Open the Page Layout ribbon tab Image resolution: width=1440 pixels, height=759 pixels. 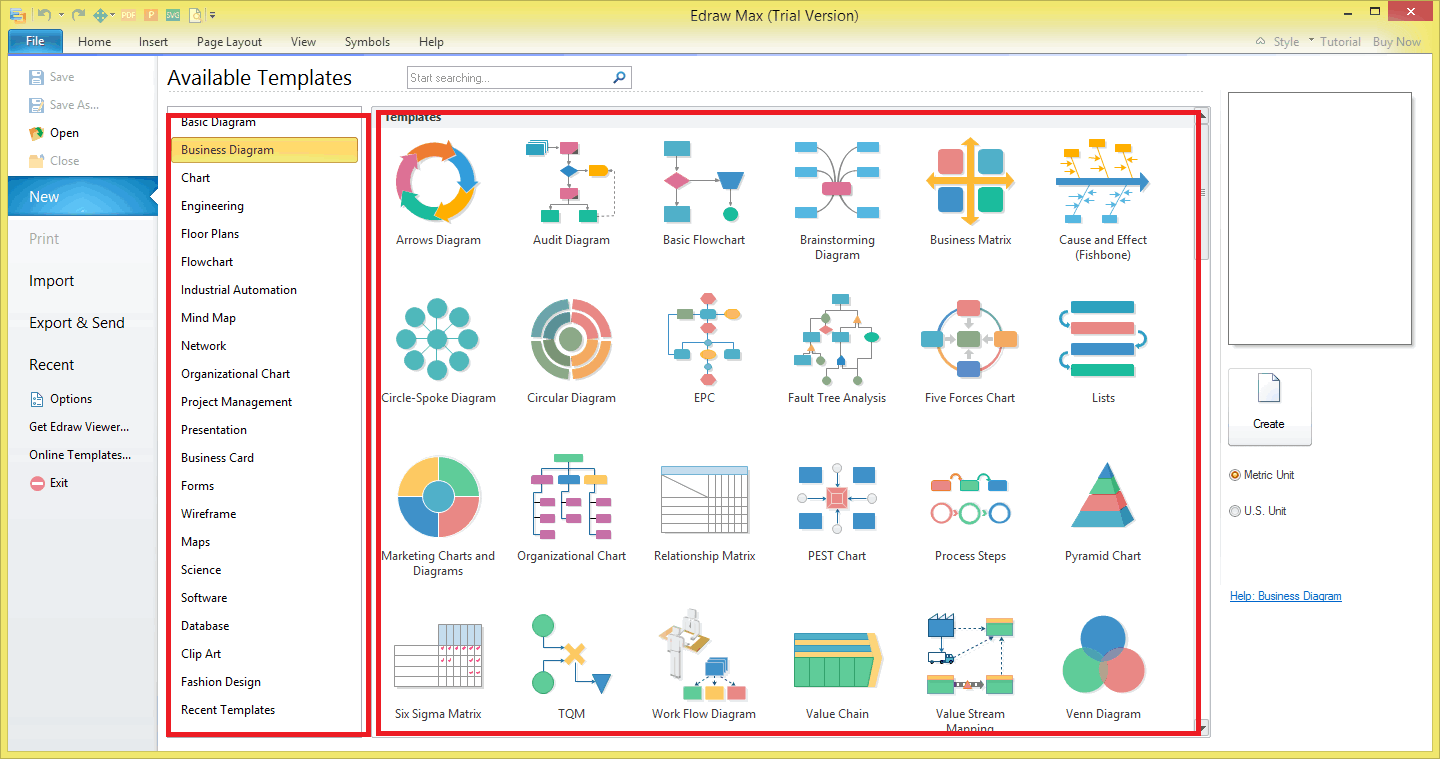click(229, 42)
